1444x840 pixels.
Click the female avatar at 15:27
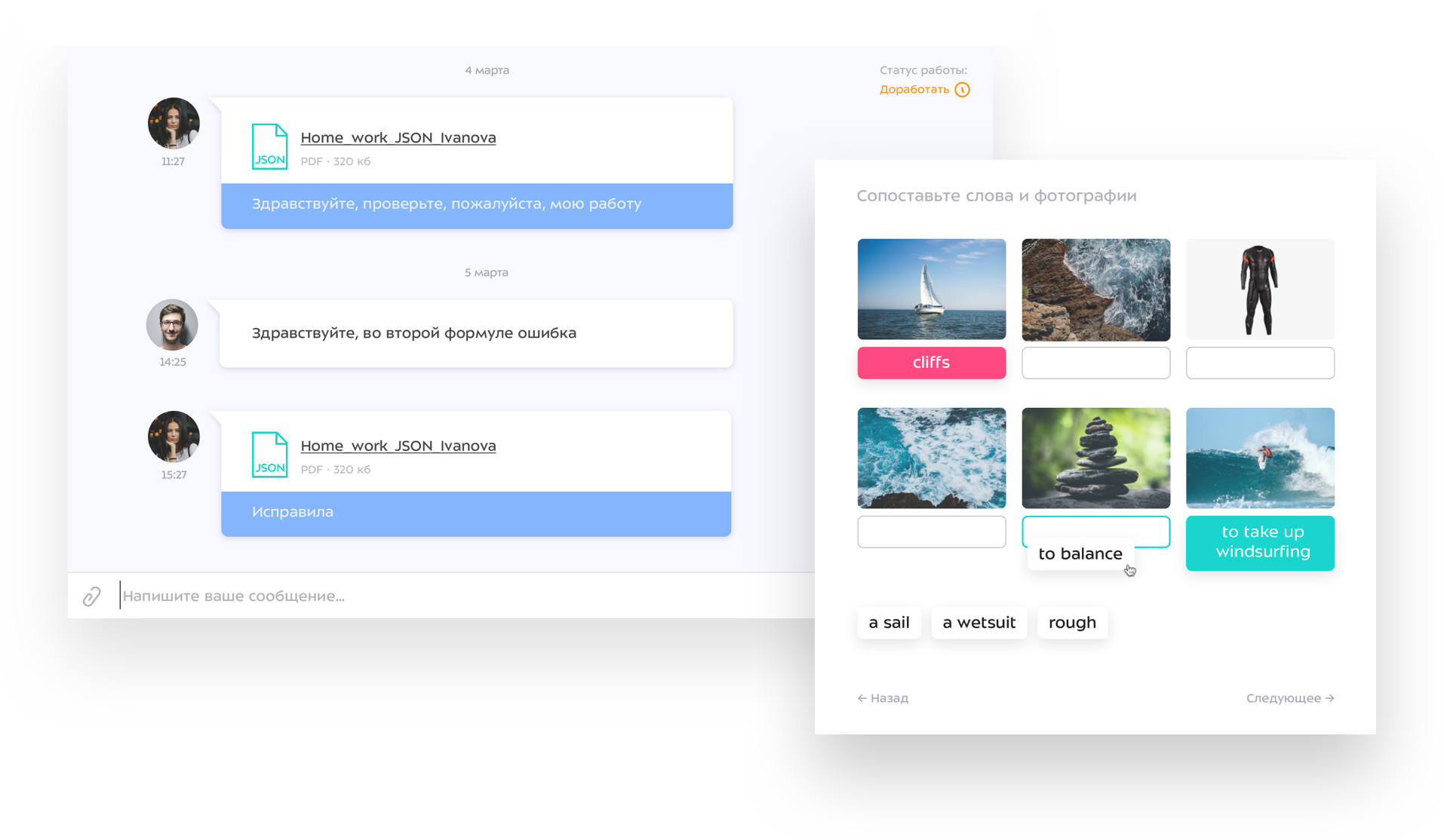[x=174, y=437]
